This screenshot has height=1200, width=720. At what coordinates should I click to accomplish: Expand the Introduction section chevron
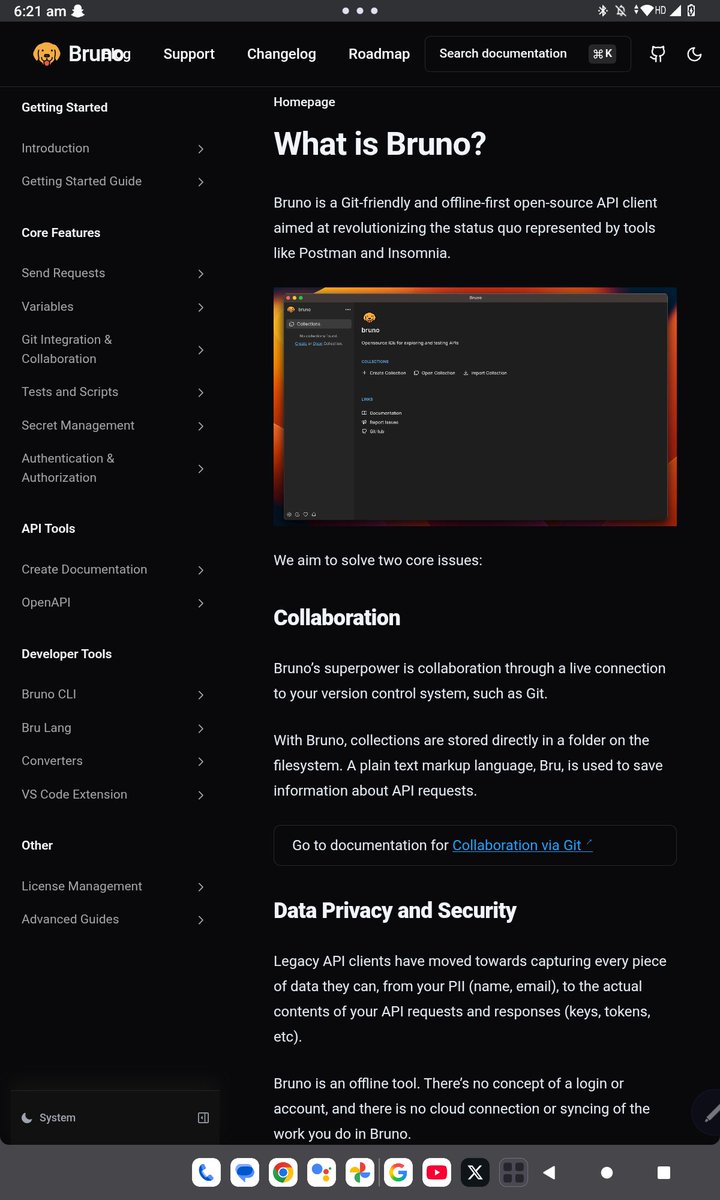click(x=201, y=149)
